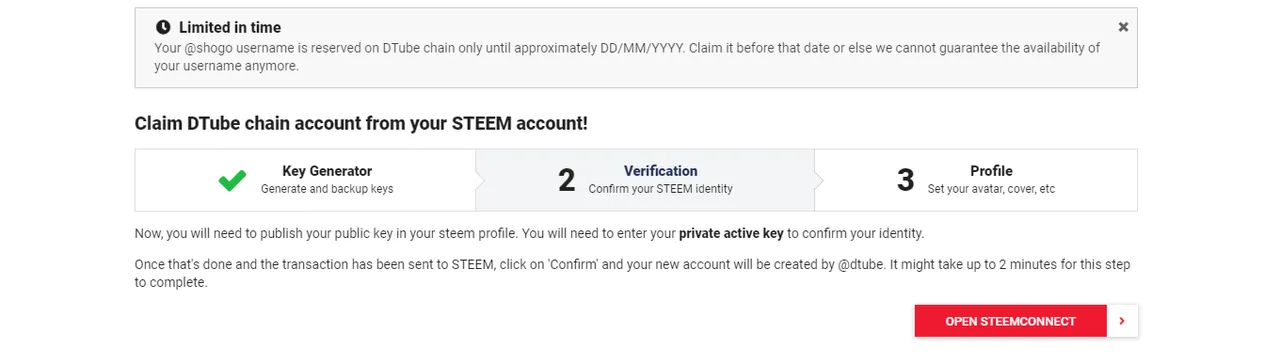Click the Claim DTube chain account heading
Screen dimensions: 1280x362
point(361,124)
